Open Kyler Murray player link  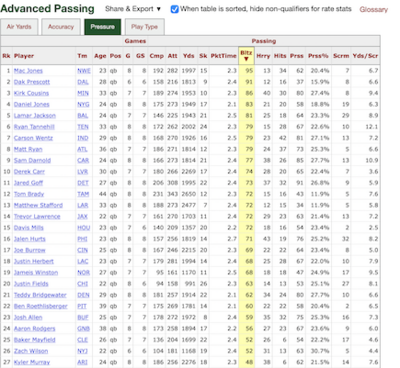coord(32,362)
